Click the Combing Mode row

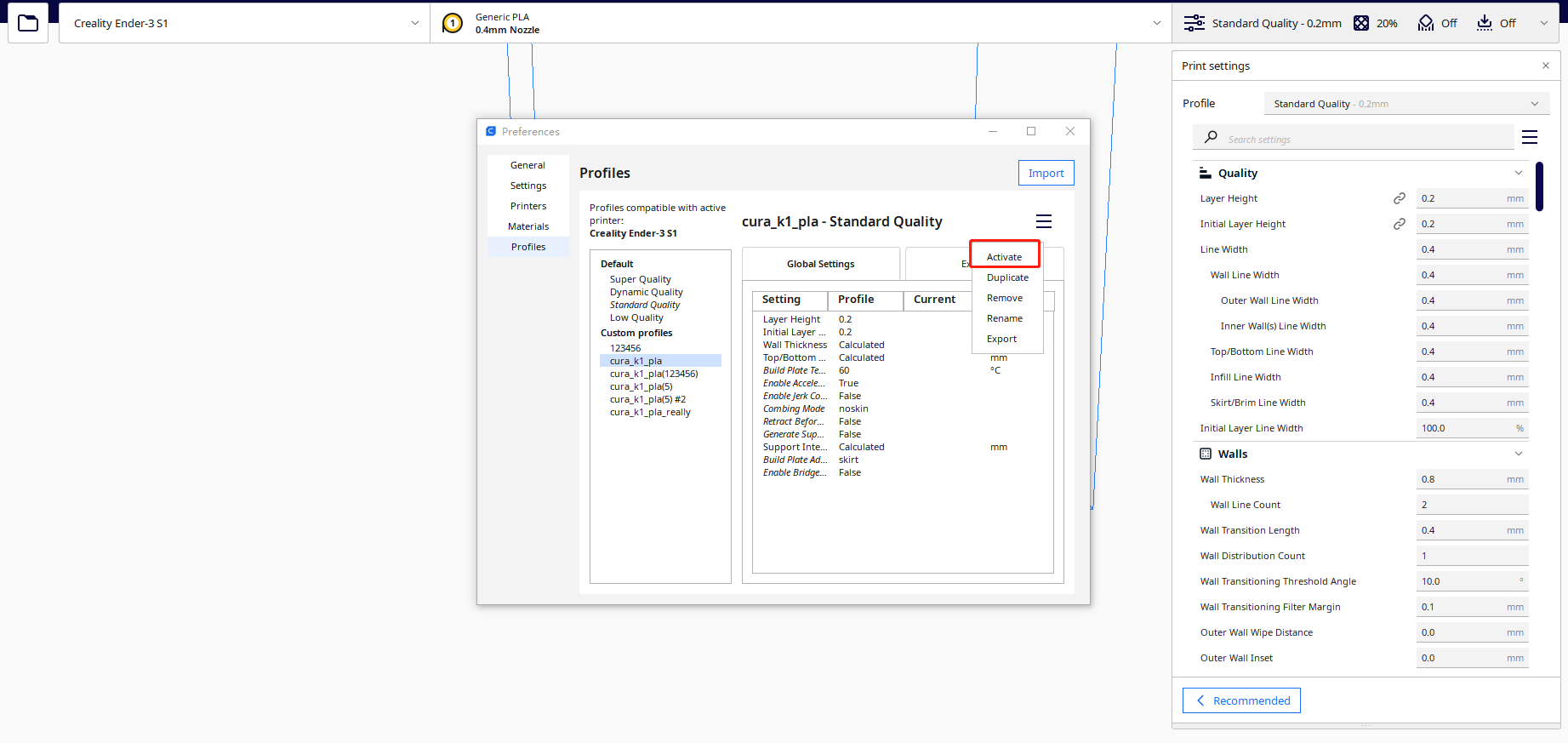[x=903, y=409]
